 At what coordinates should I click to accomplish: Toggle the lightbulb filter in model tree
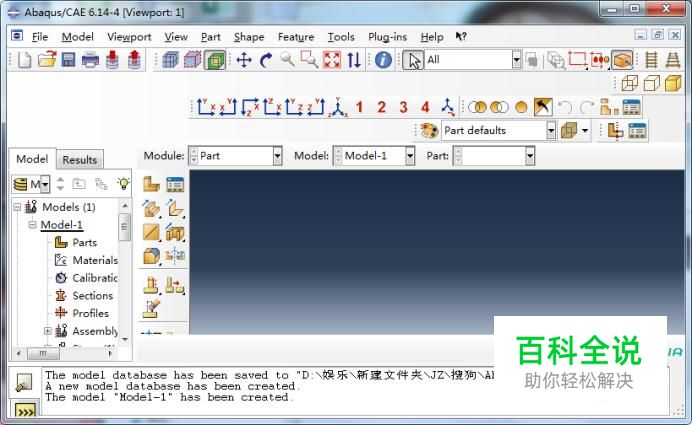click(x=124, y=183)
